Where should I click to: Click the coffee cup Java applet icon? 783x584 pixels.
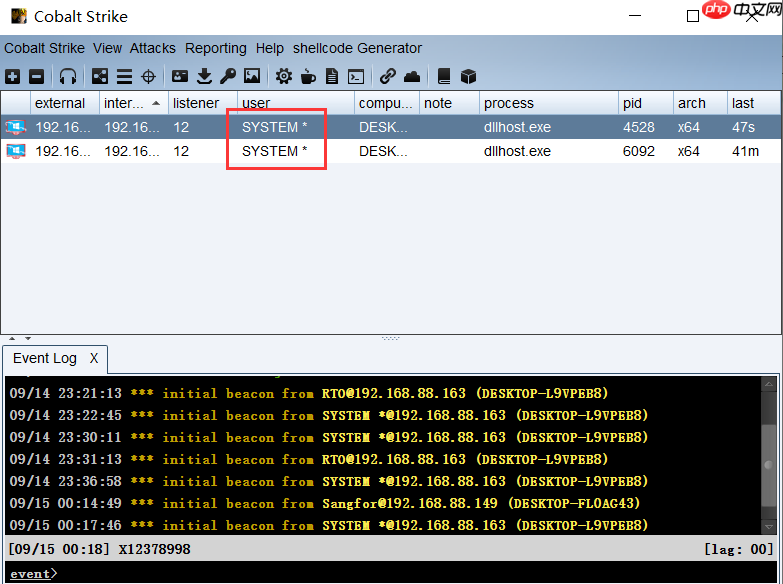coord(308,76)
